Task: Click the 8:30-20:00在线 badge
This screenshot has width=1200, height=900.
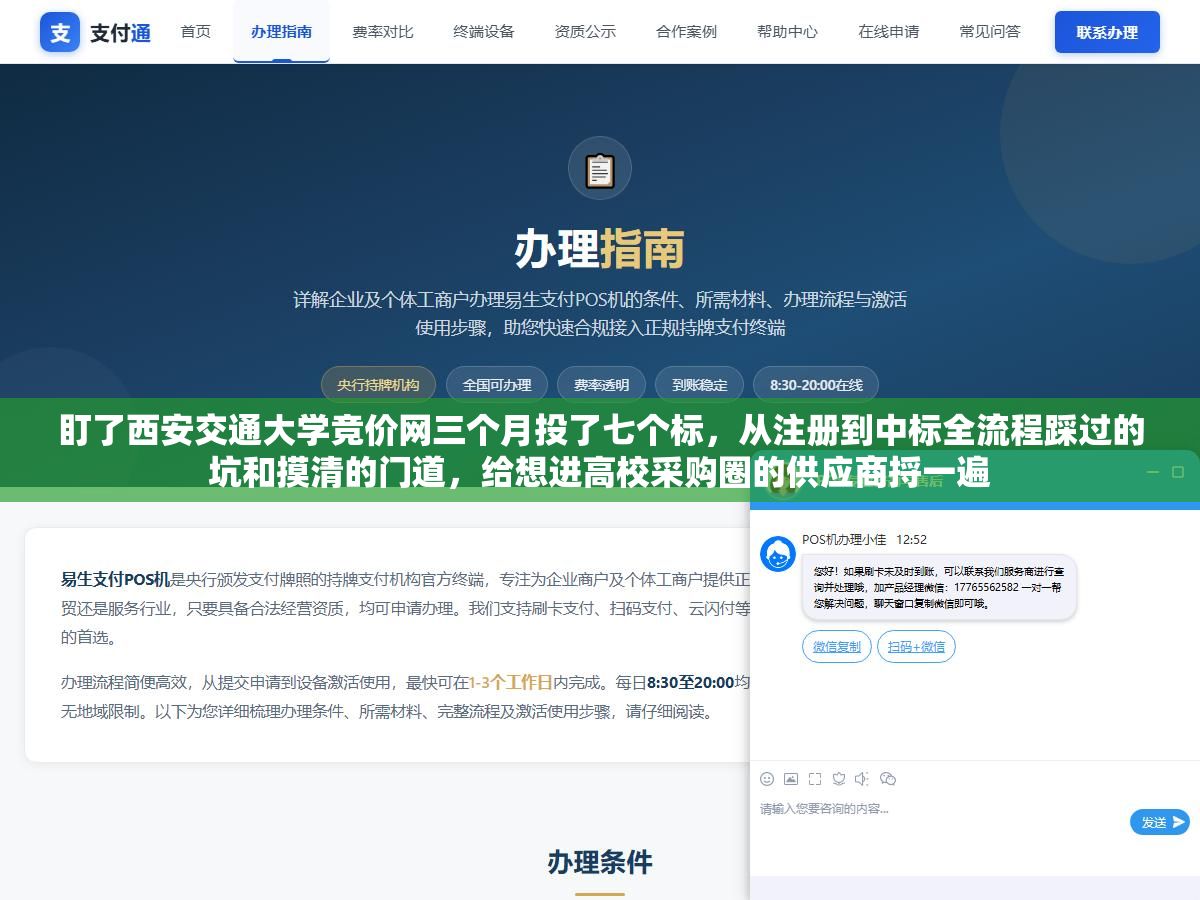Action: click(816, 385)
